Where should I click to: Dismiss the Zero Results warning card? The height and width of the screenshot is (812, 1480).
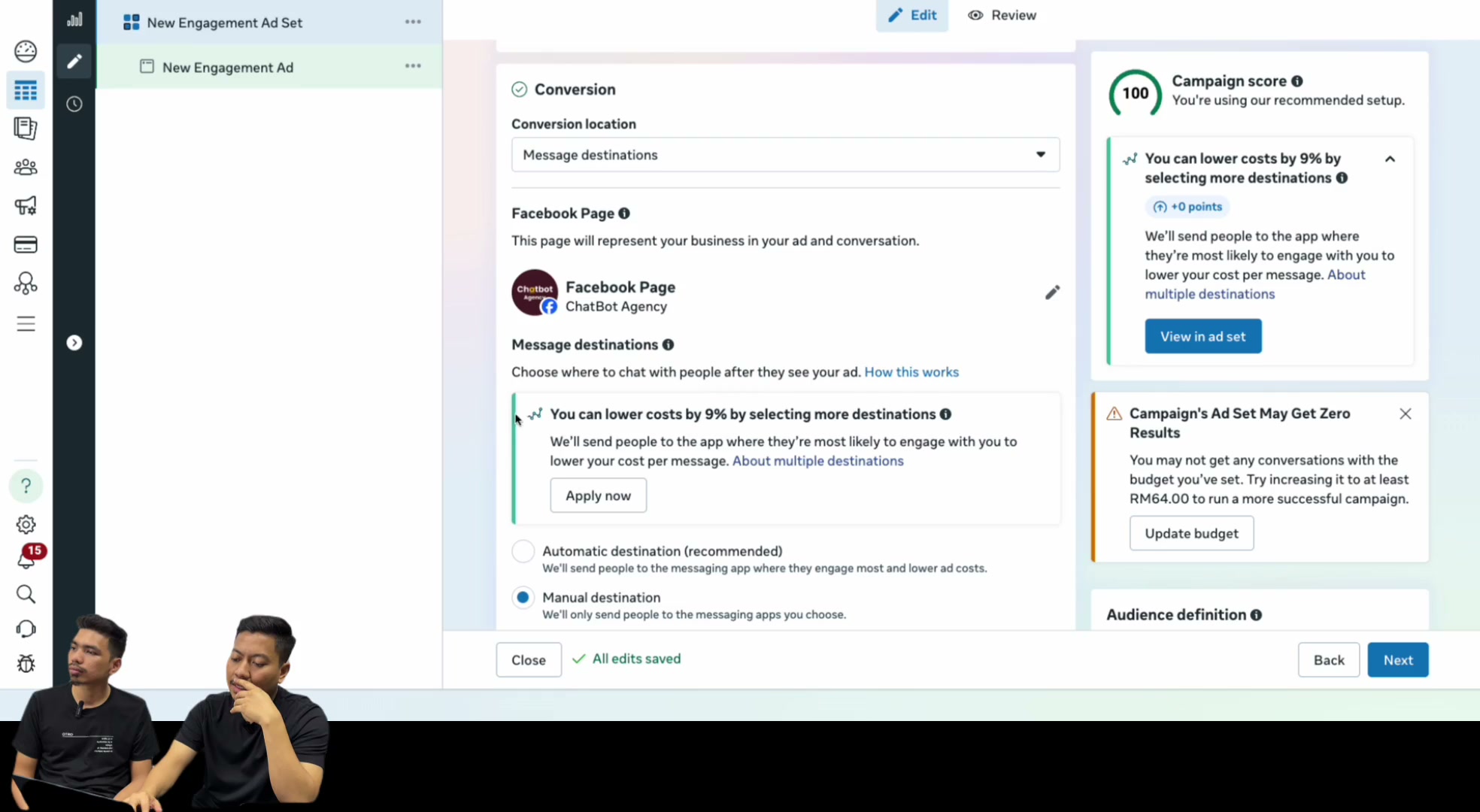[x=1405, y=414]
